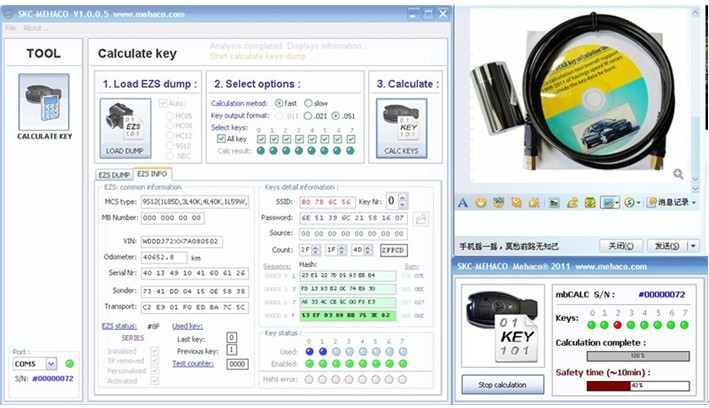Toggle the All key checkbox
Image resolution: width=709 pixels, height=408 pixels.
coord(221,139)
